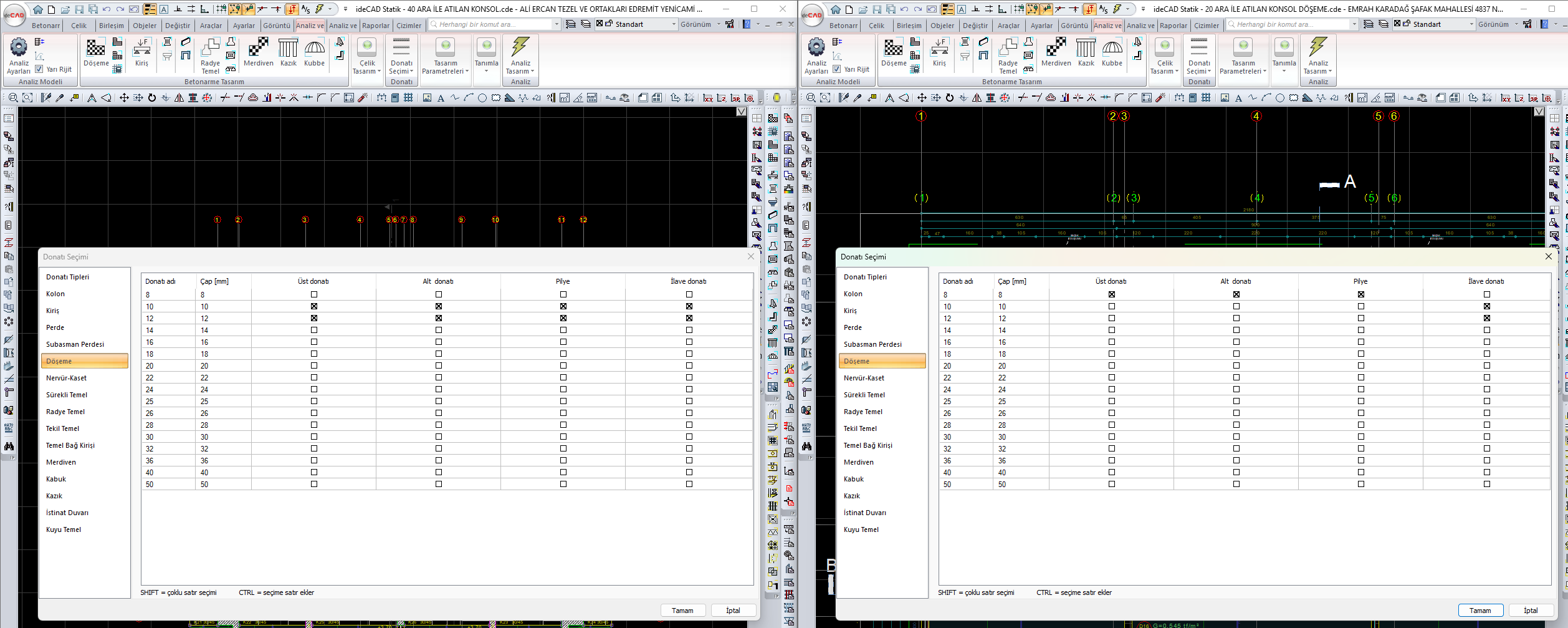The image size is (1568, 628).
Task: Open Raporlar tab in left window
Action: 376,26
